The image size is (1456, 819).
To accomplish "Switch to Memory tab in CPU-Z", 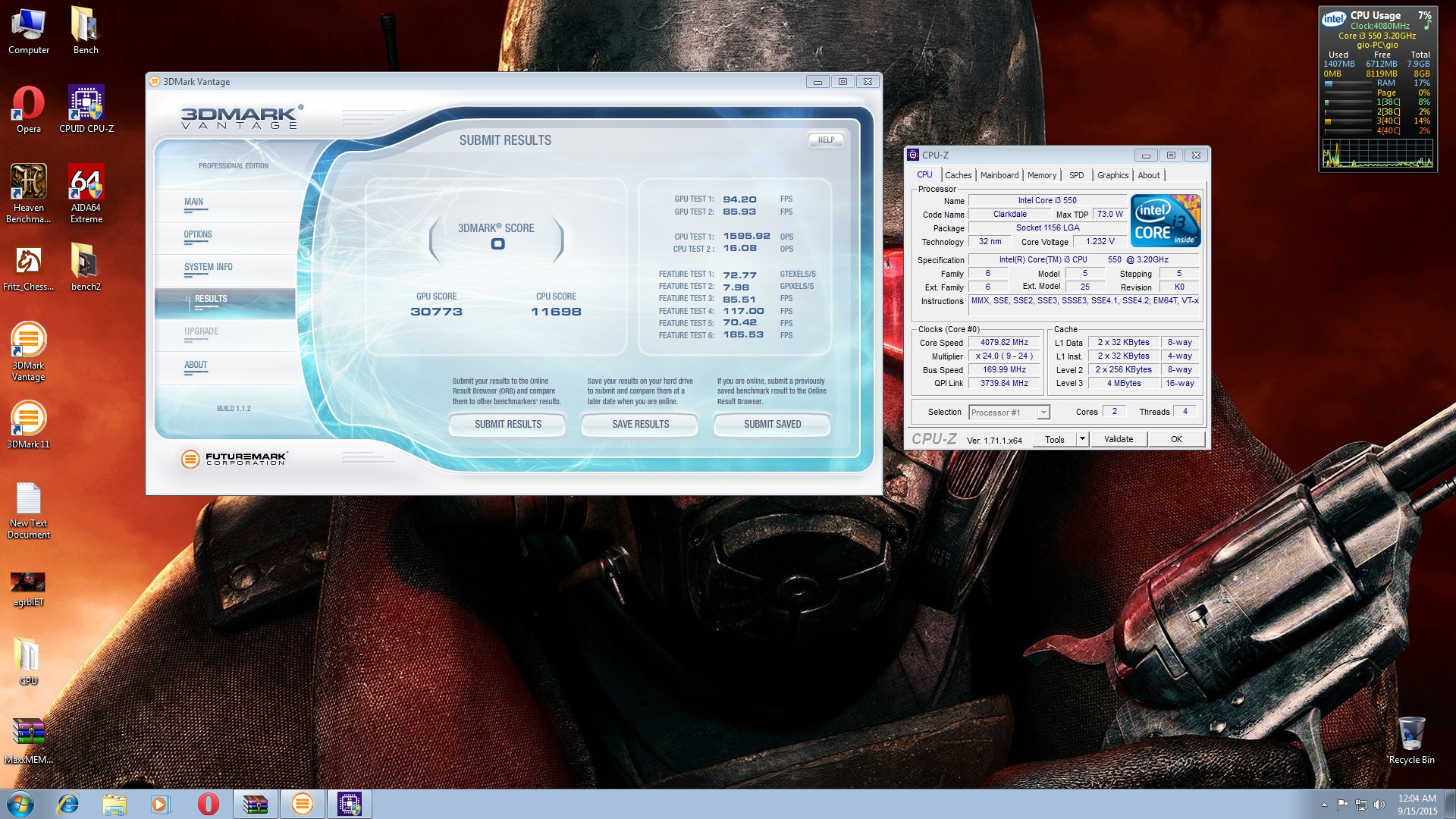I will coord(1042,175).
